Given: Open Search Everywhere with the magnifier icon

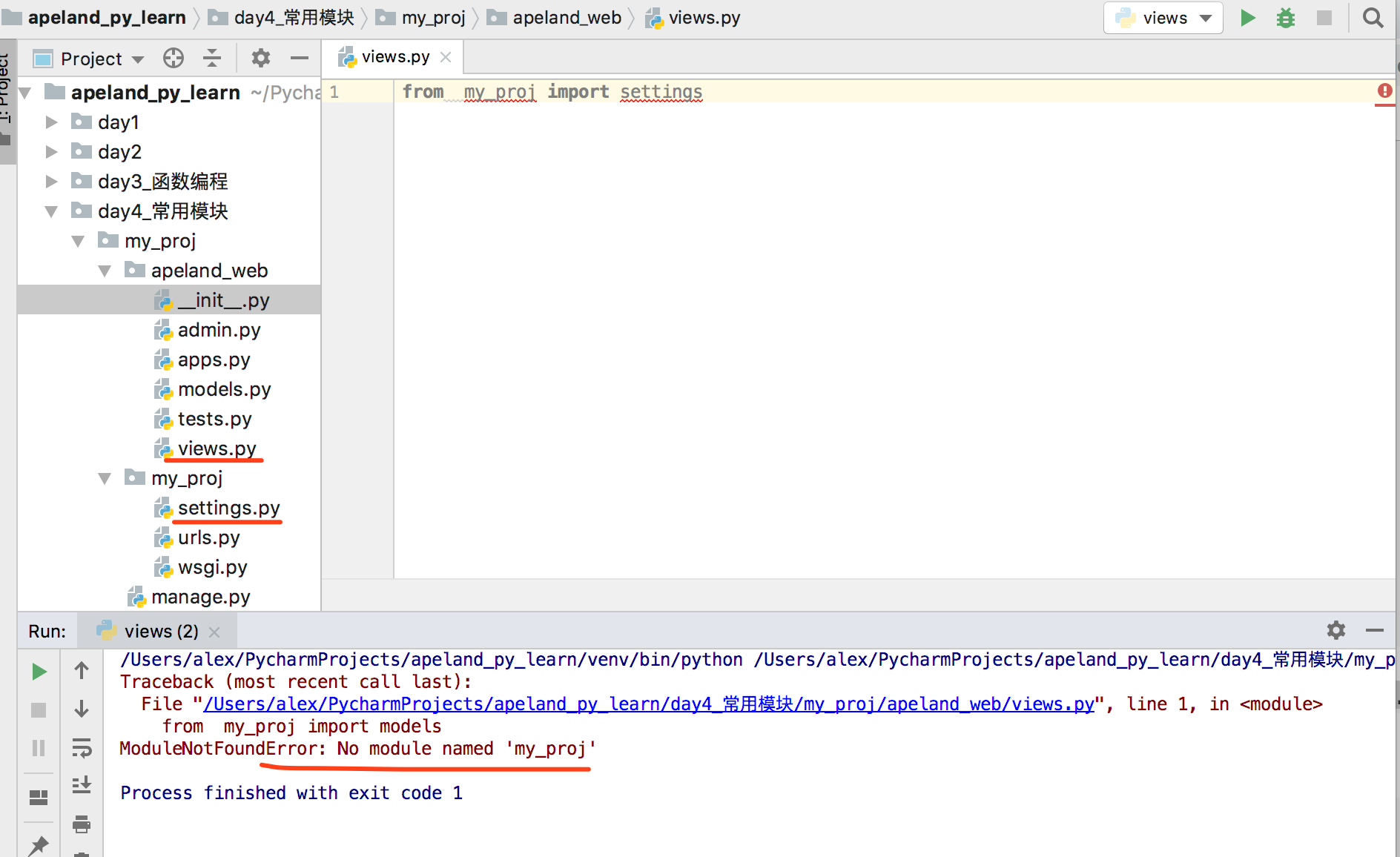Looking at the screenshot, I should [1373, 18].
